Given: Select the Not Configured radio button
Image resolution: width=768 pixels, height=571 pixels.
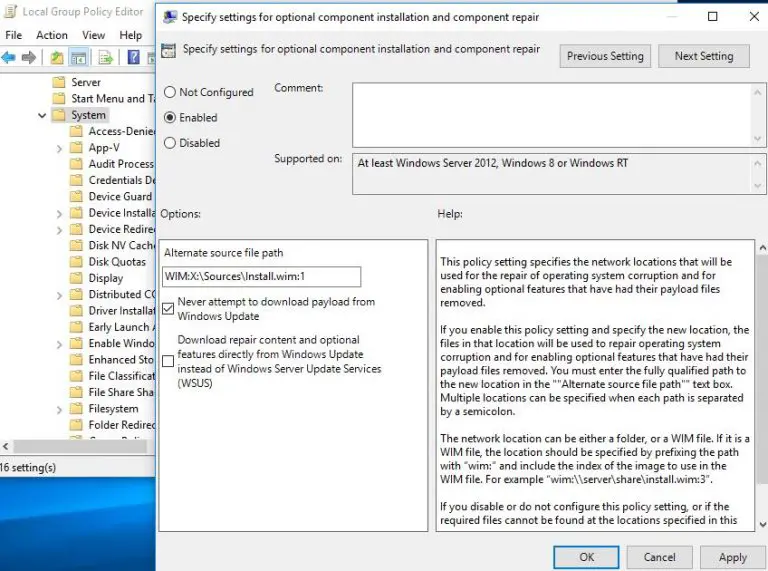Looking at the screenshot, I should [170, 92].
